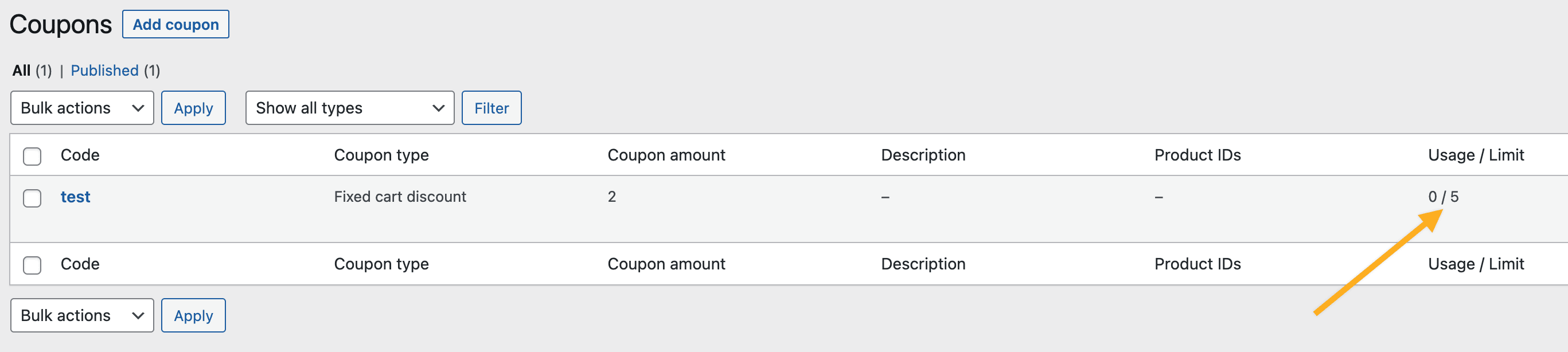
Task: Click the Coupon type column header
Action: point(380,155)
